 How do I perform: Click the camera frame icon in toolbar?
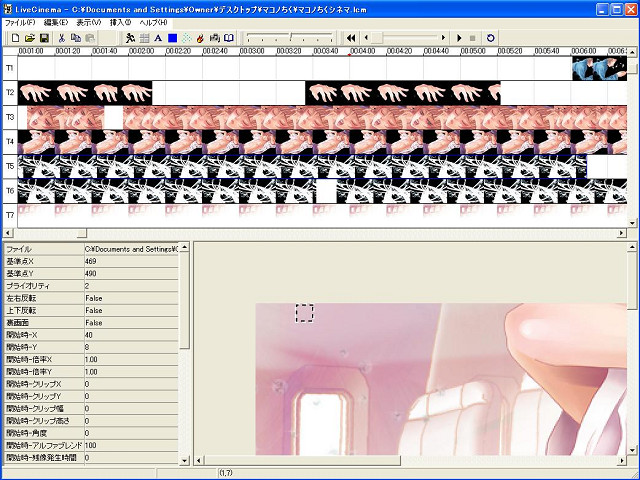(215, 38)
